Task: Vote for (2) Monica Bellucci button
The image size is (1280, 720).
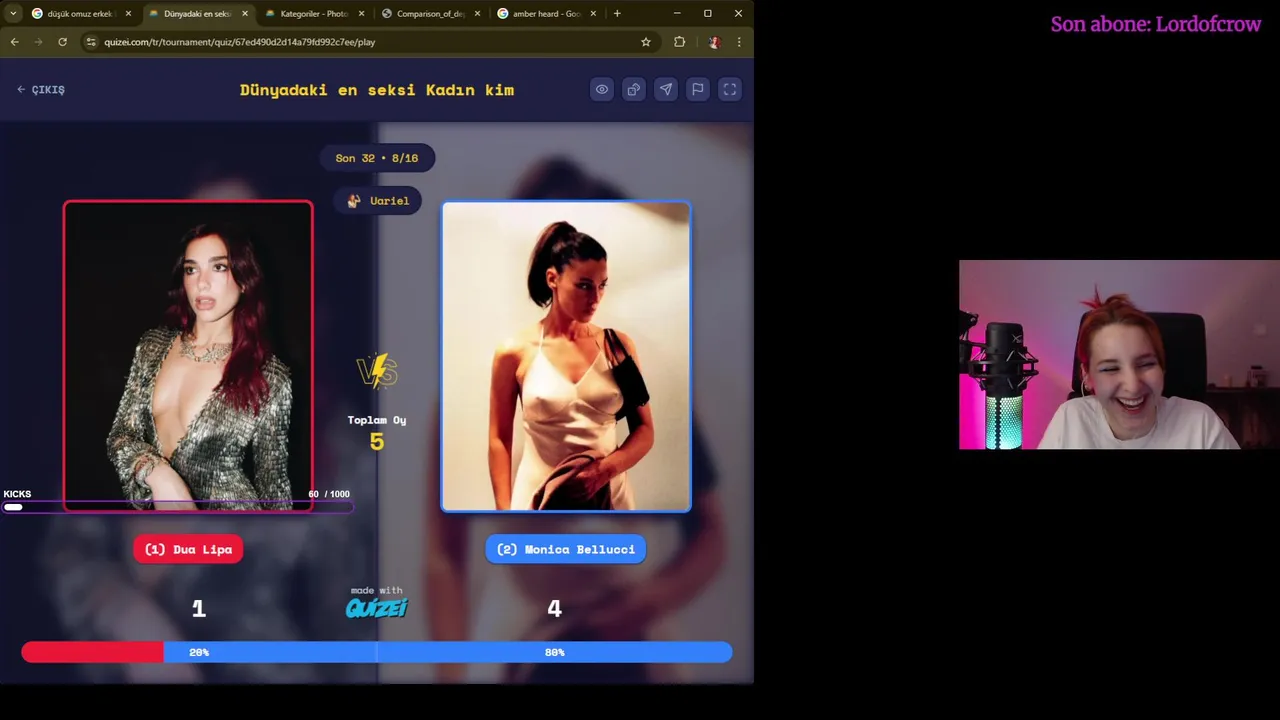Action: [566, 549]
